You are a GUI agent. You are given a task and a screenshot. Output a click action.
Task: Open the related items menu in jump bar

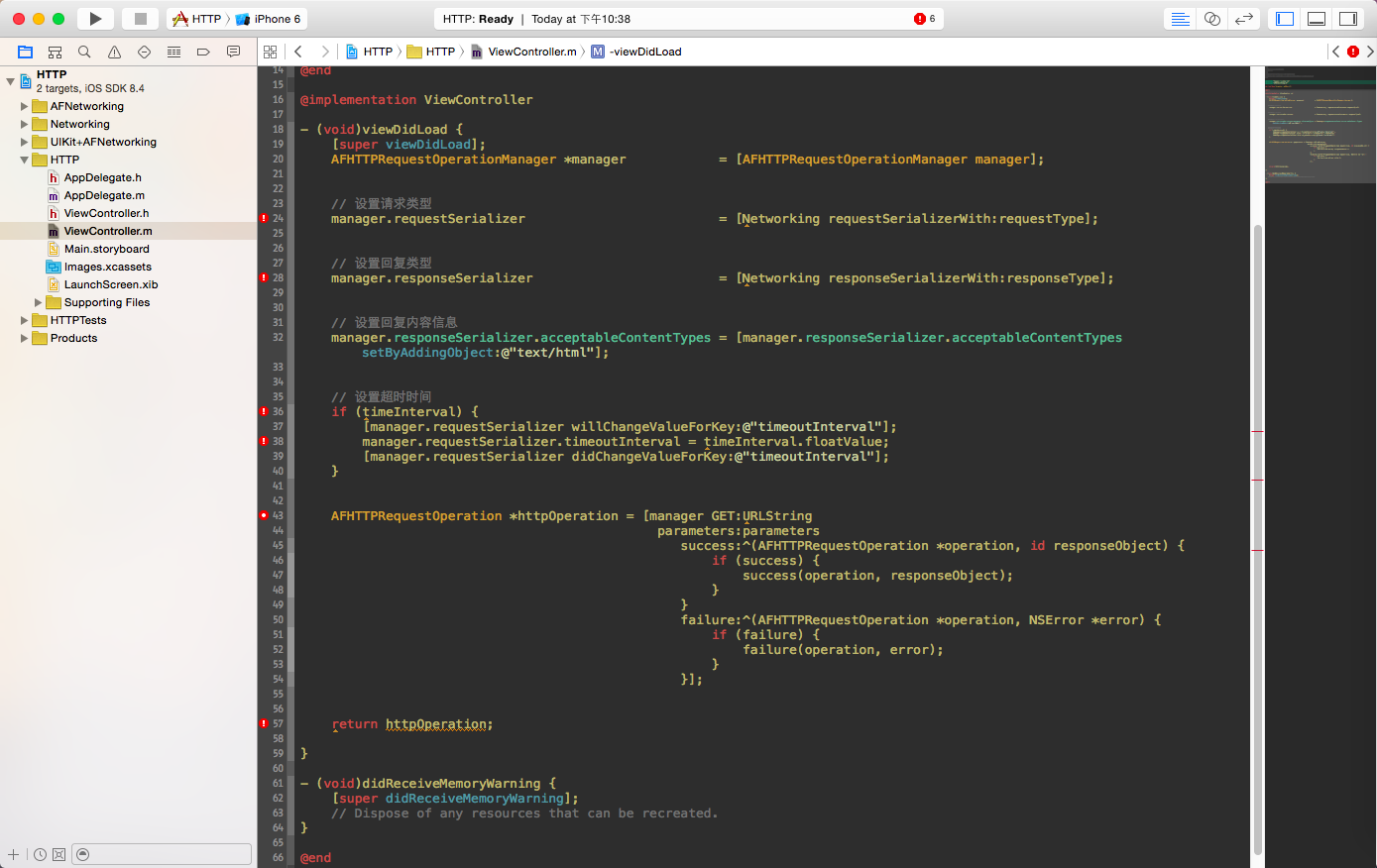pyautogui.click(x=270, y=52)
